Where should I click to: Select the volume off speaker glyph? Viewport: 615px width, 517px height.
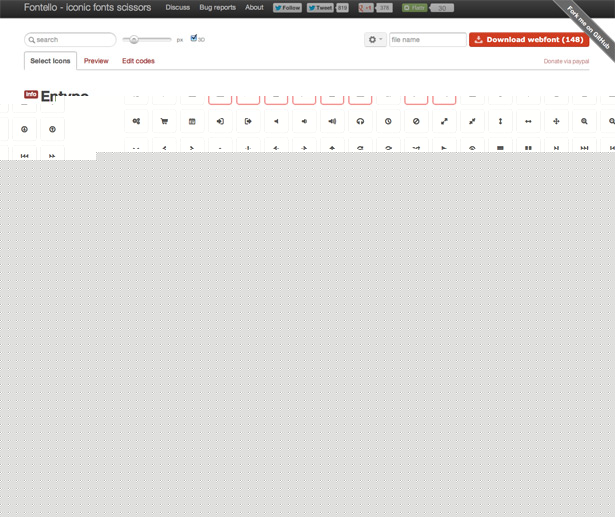point(276,121)
